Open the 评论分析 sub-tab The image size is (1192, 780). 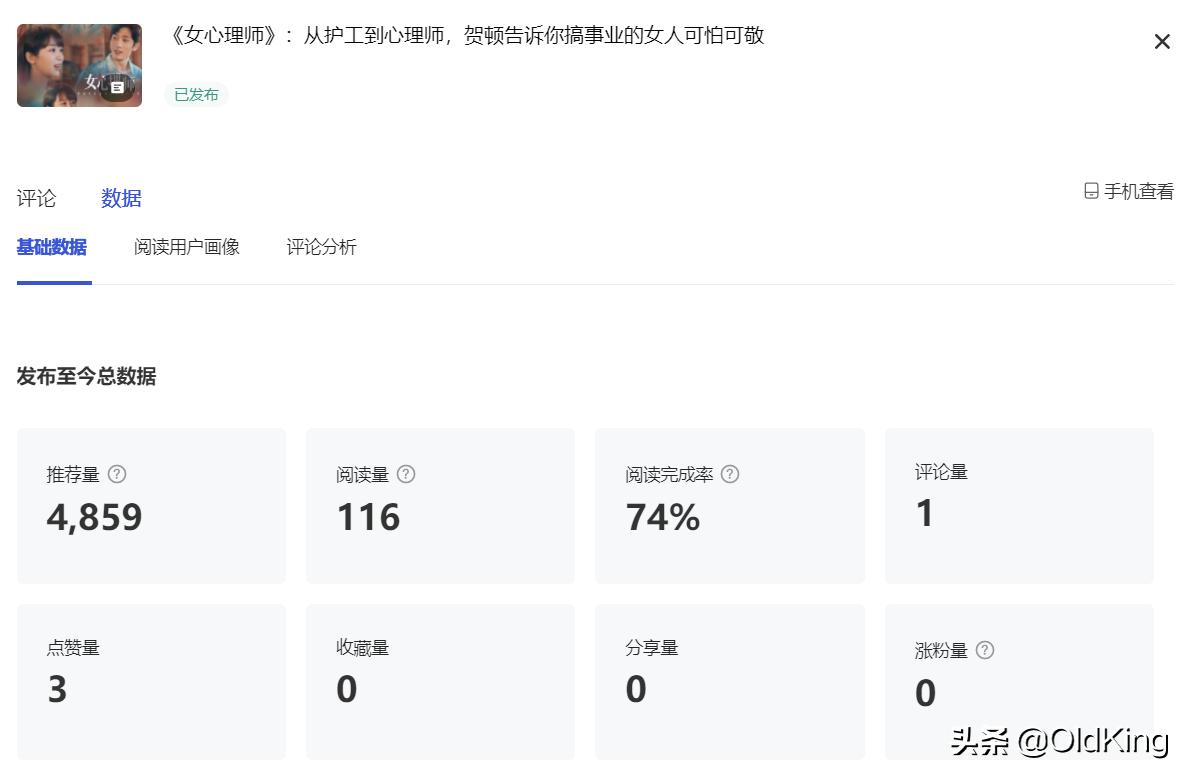(x=321, y=247)
